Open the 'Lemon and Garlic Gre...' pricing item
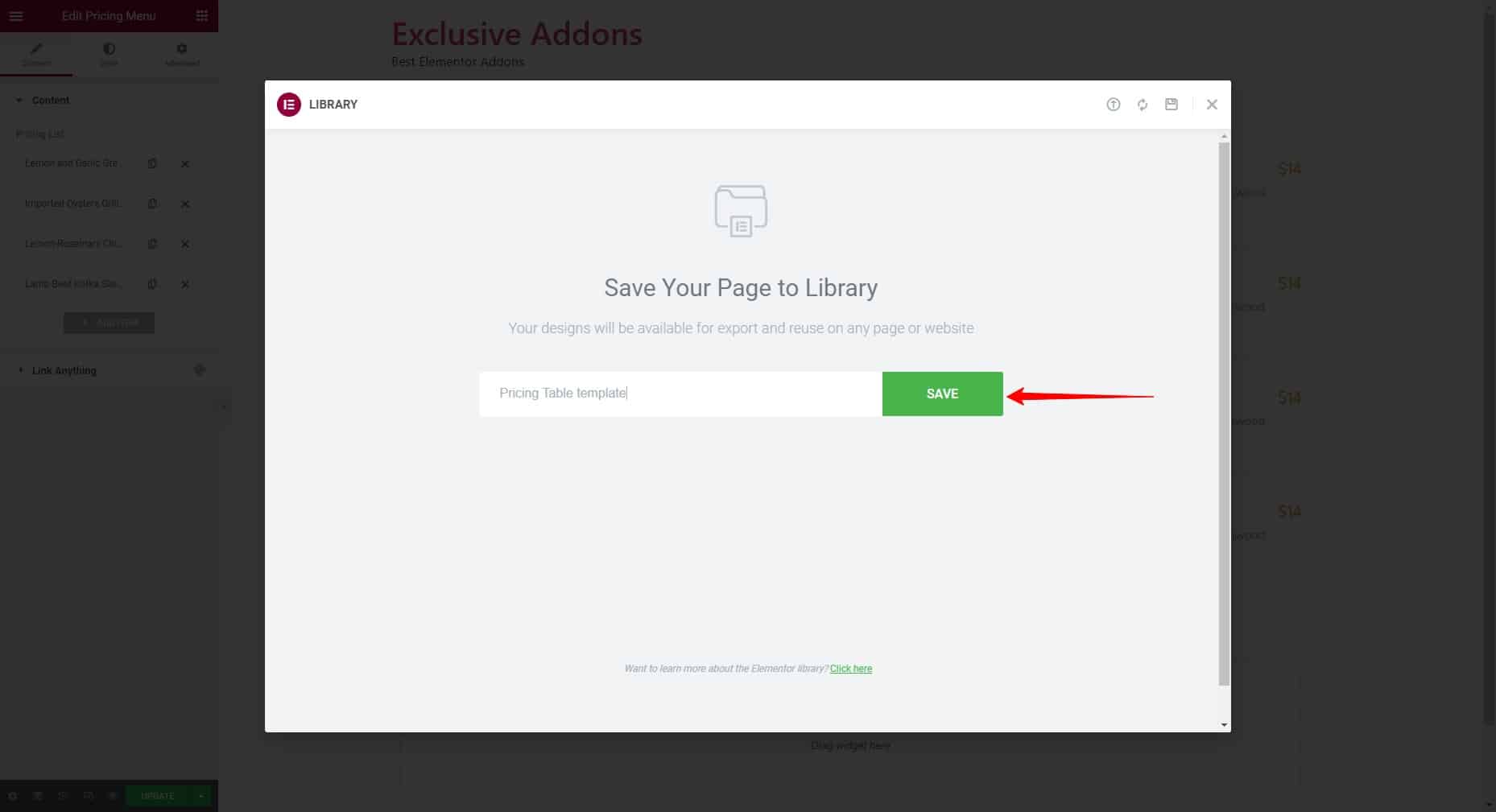1496x812 pixels. [x=73, y=163]
